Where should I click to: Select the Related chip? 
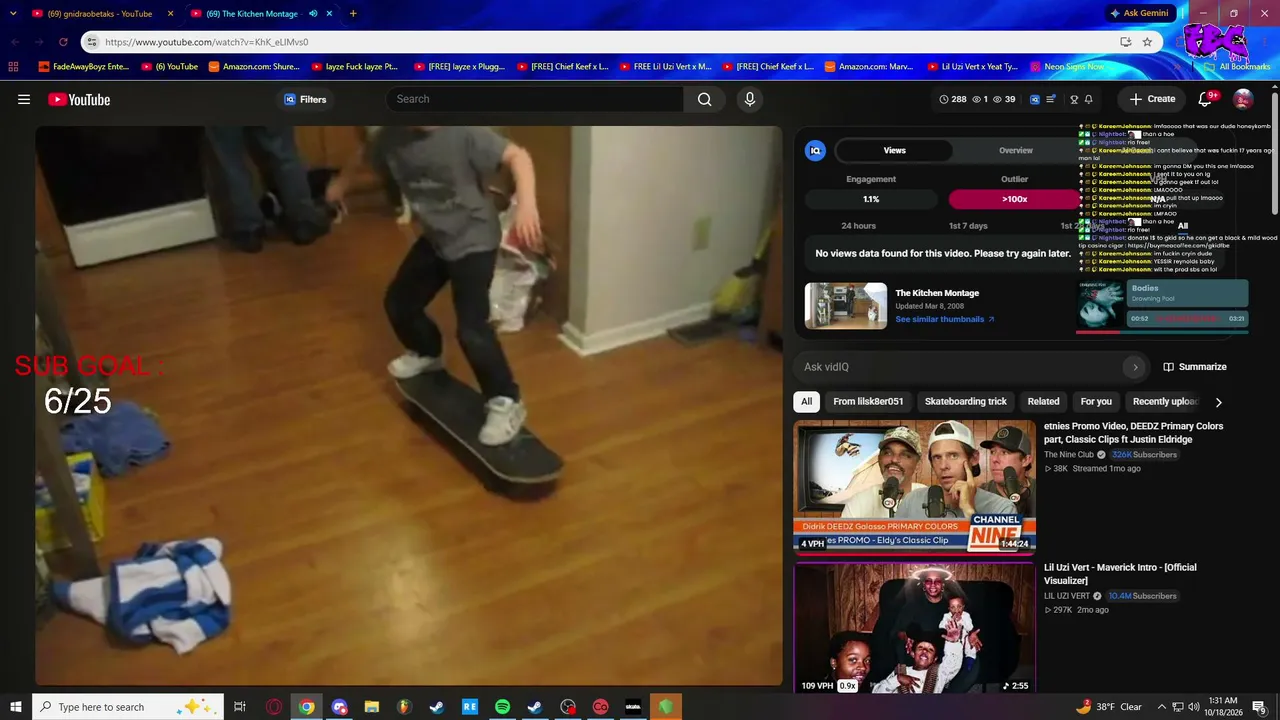(x=1043, y=401)
